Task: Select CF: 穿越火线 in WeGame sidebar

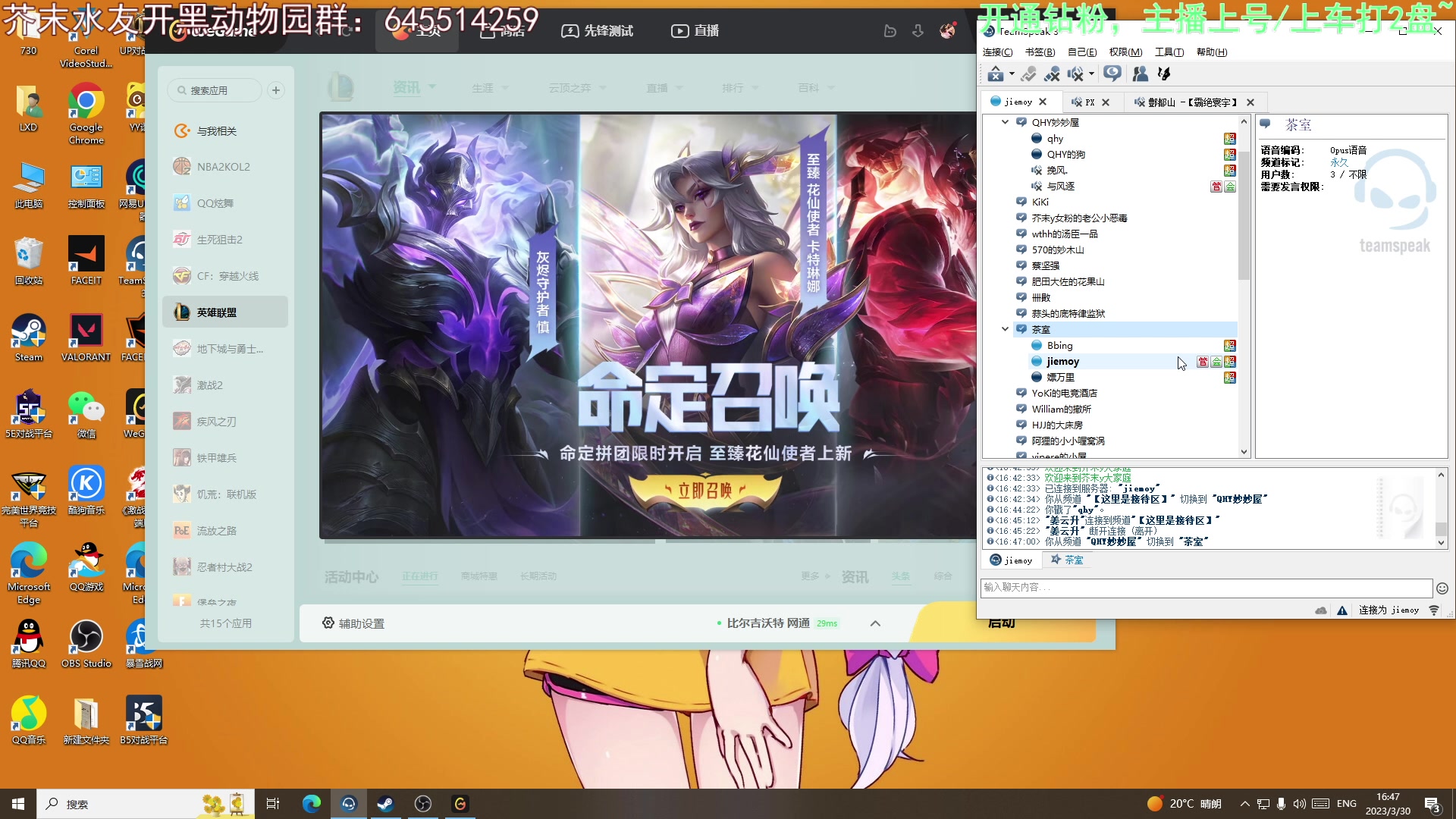Action: 225,276
